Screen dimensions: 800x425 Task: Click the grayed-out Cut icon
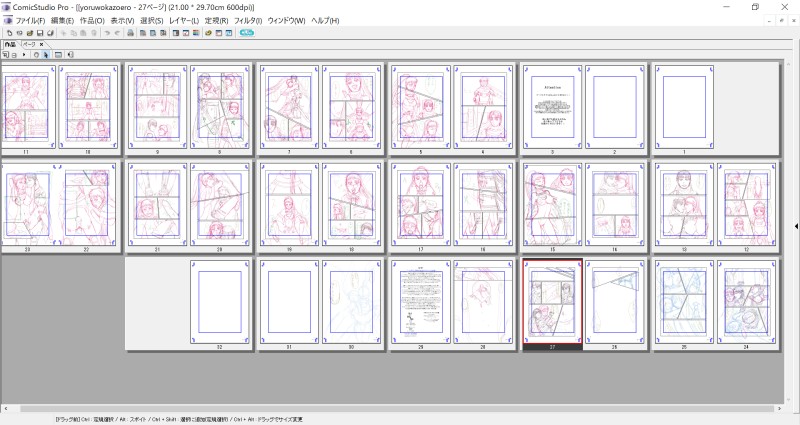63,33
